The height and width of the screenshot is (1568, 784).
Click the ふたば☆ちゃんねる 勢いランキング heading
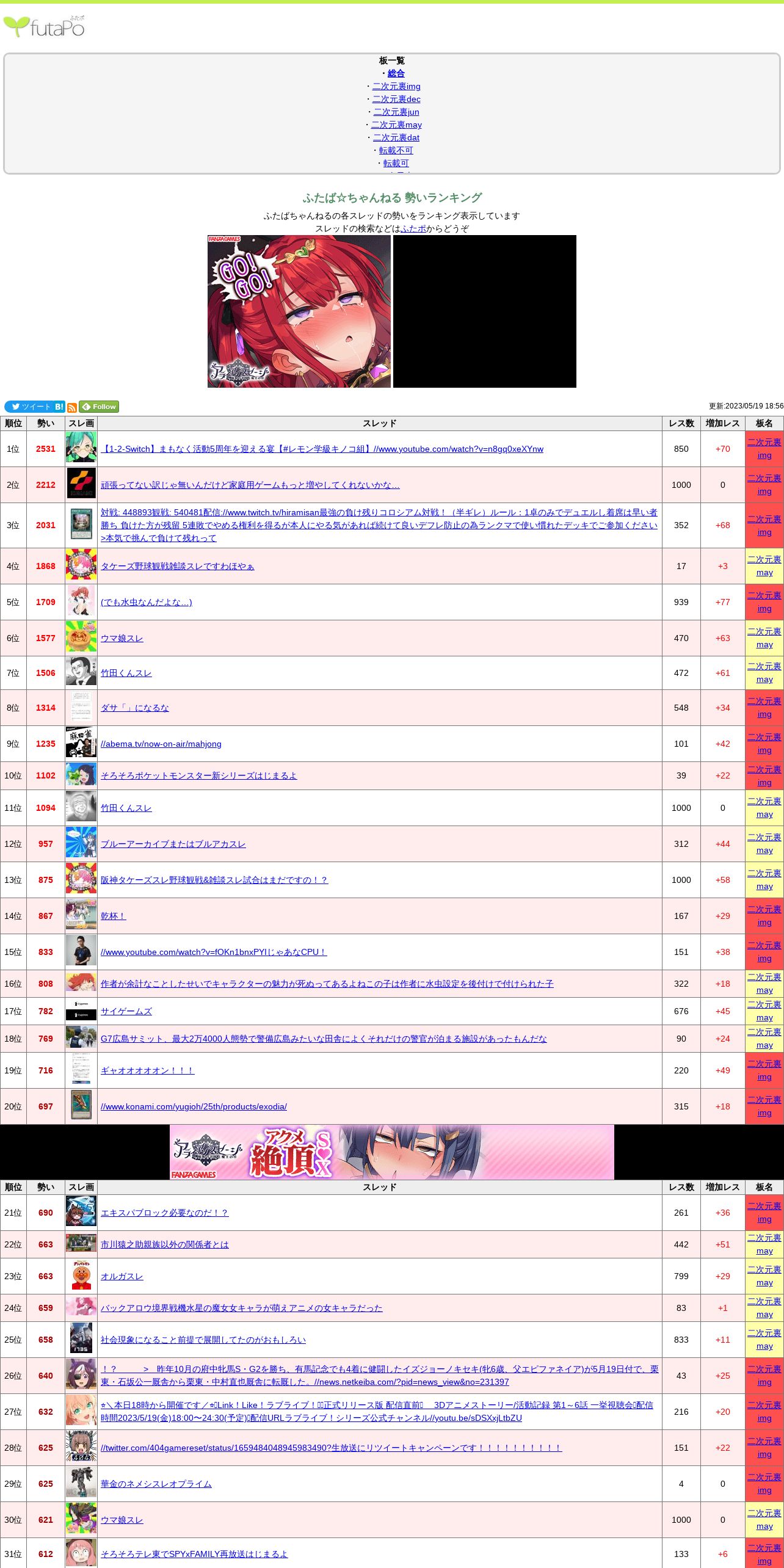click(x=392, y=198)
